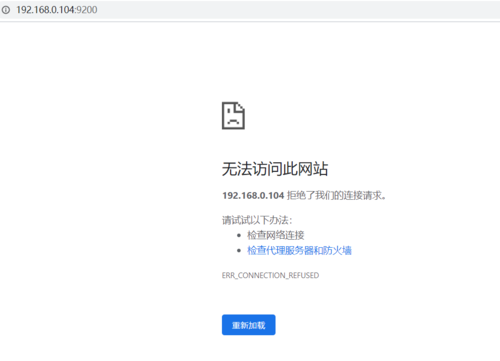Click the 检查网络连接 suggestion text
This screenshot has height=361, width=500.
coord(275,235)
